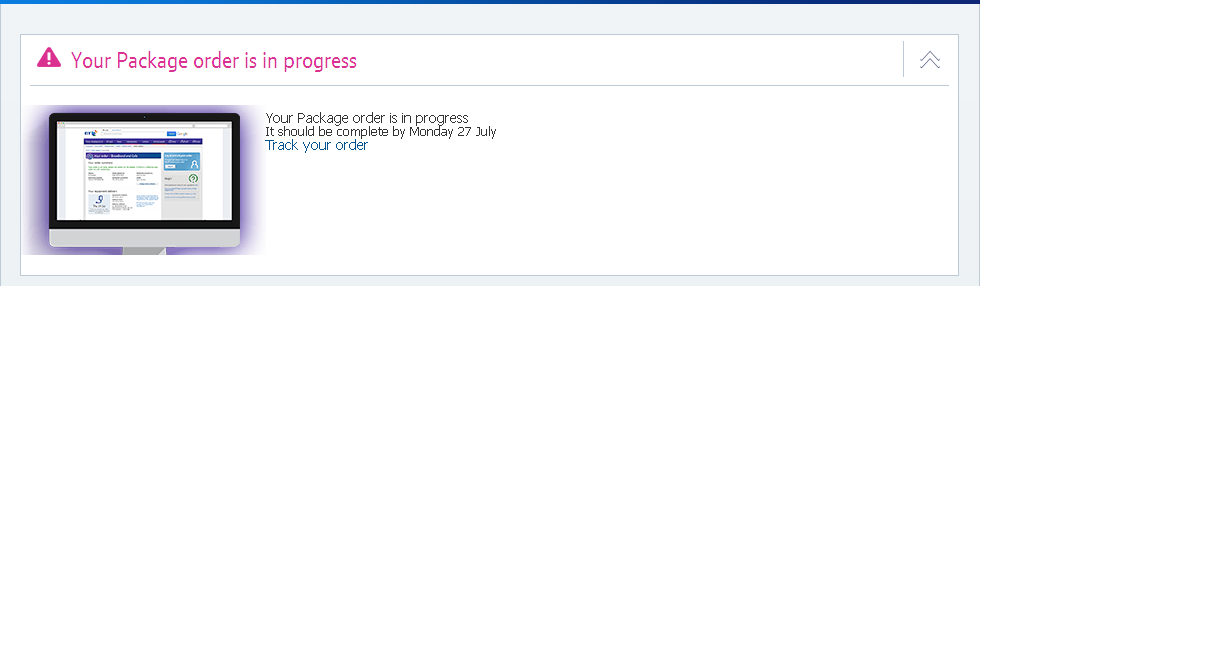Click the purple navigation bar in the monitor image
Viewport: 1218px width, 653px height.
[143, 142]
